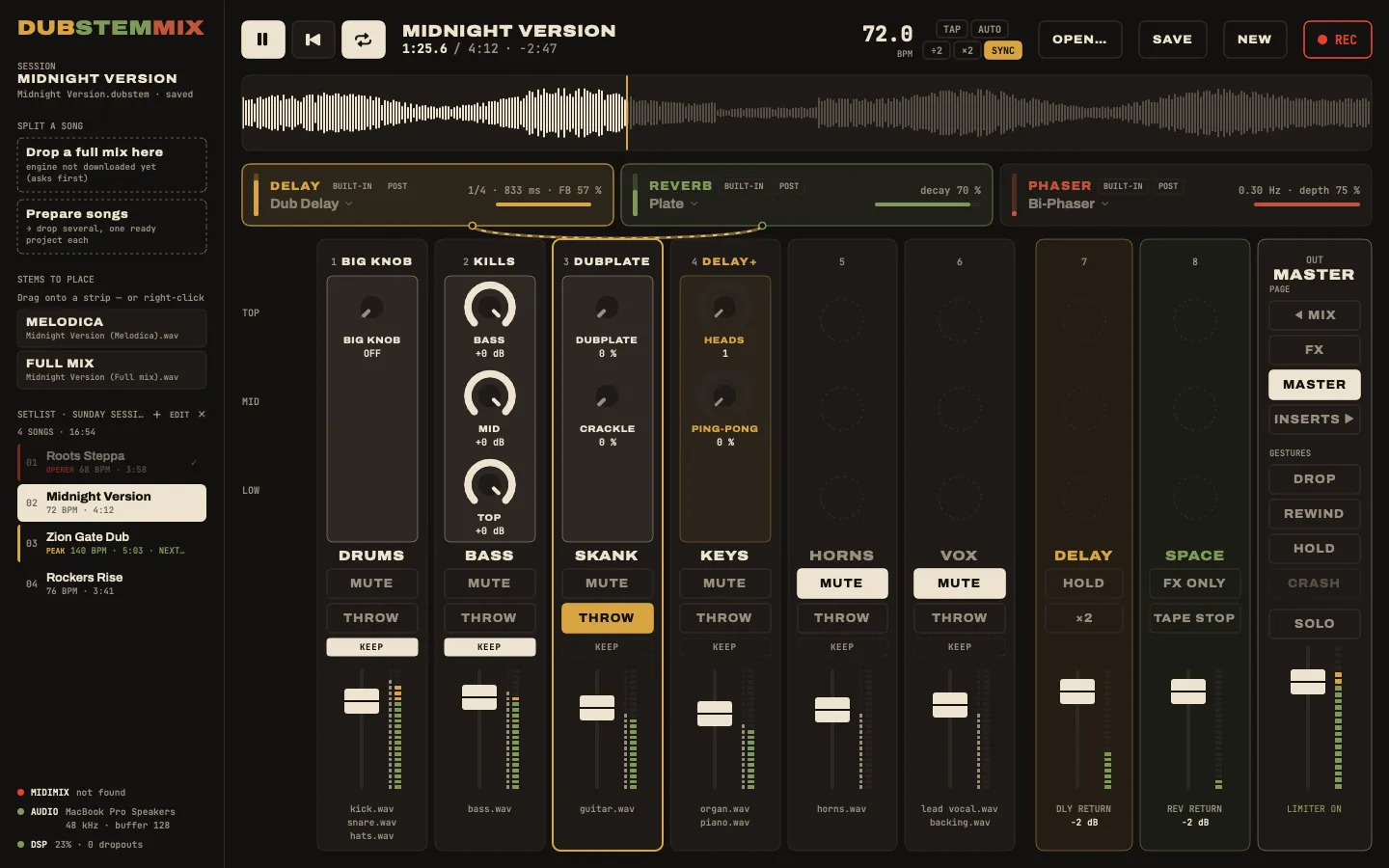Click the 72.0 BPM tempo display
The image size is (1389, 868).
(x=887, y=35)
